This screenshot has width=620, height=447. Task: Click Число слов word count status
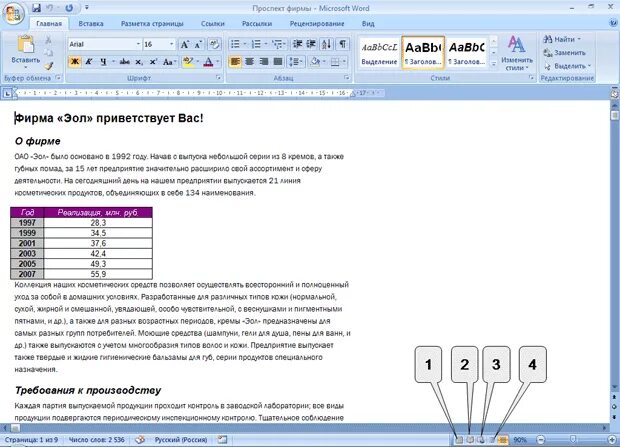coord(97,439)
